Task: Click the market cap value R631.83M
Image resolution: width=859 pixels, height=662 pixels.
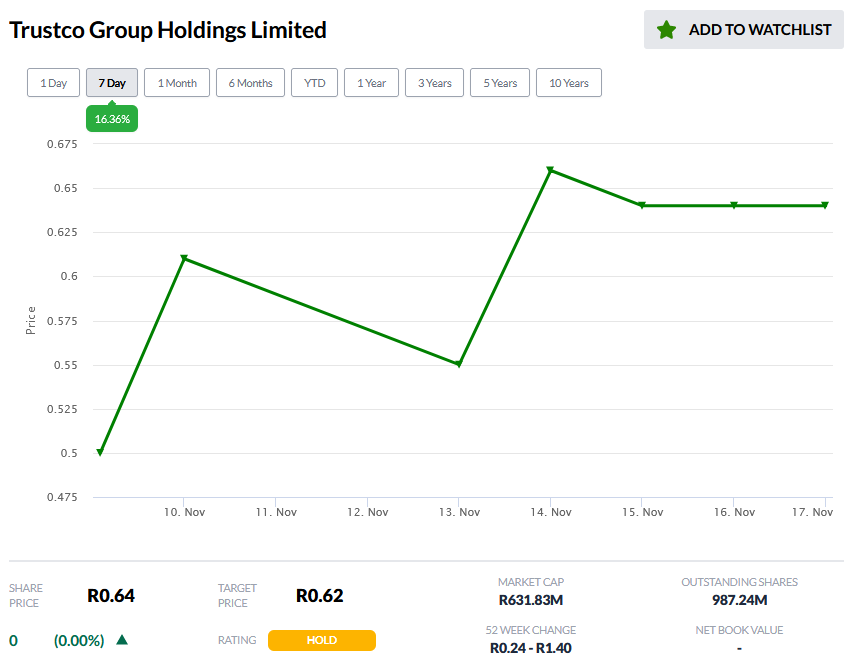Action: pos(531,601)
